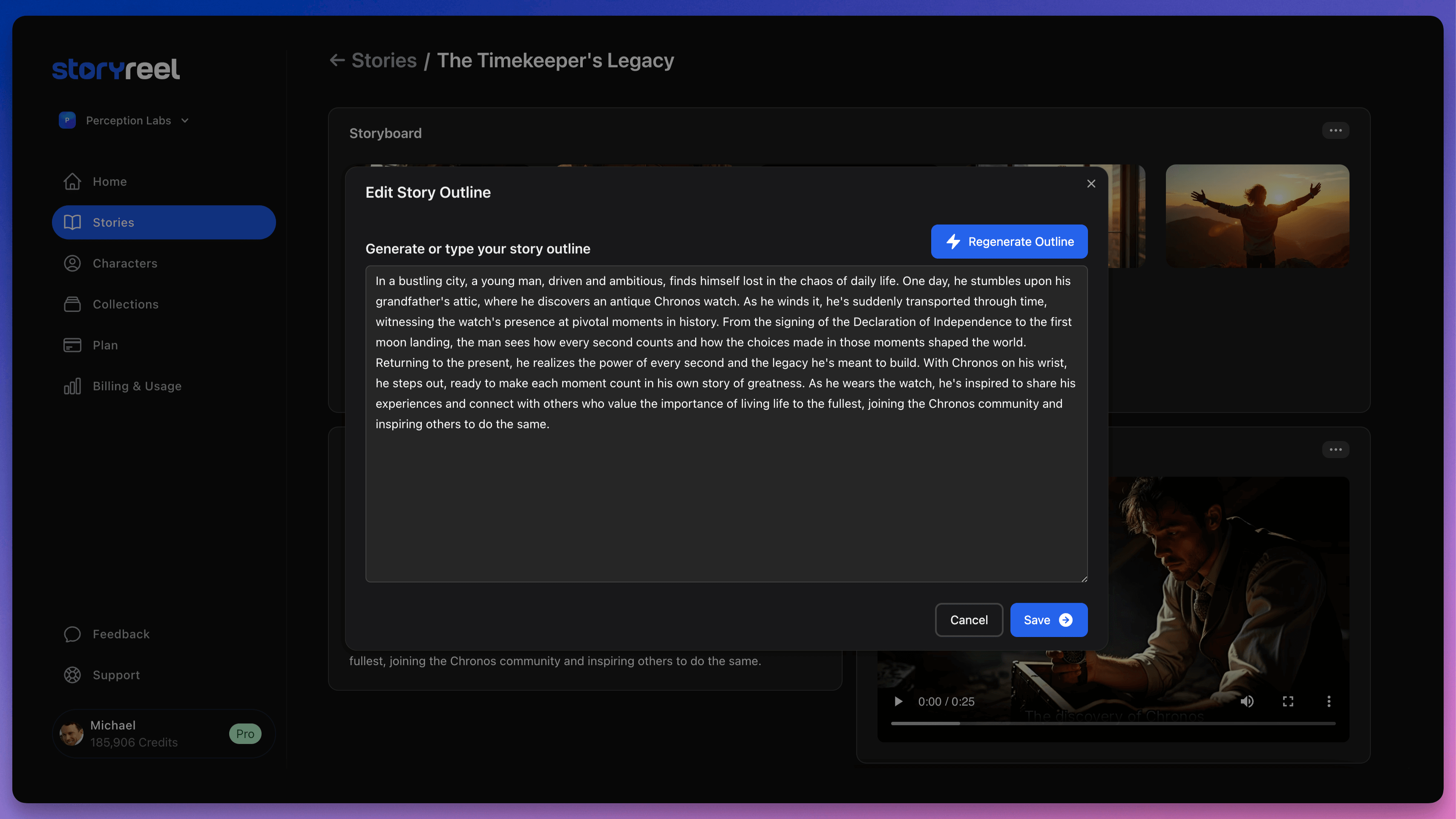Click the Collections briefcase icon

click(x=72, y=304)
